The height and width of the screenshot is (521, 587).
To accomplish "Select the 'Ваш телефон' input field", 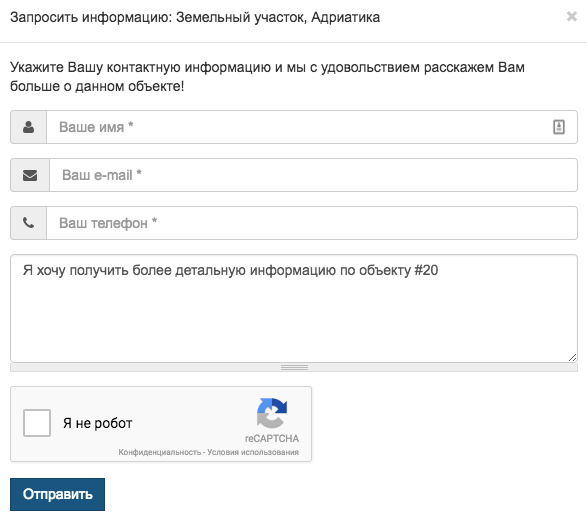I will click(311, 223).
